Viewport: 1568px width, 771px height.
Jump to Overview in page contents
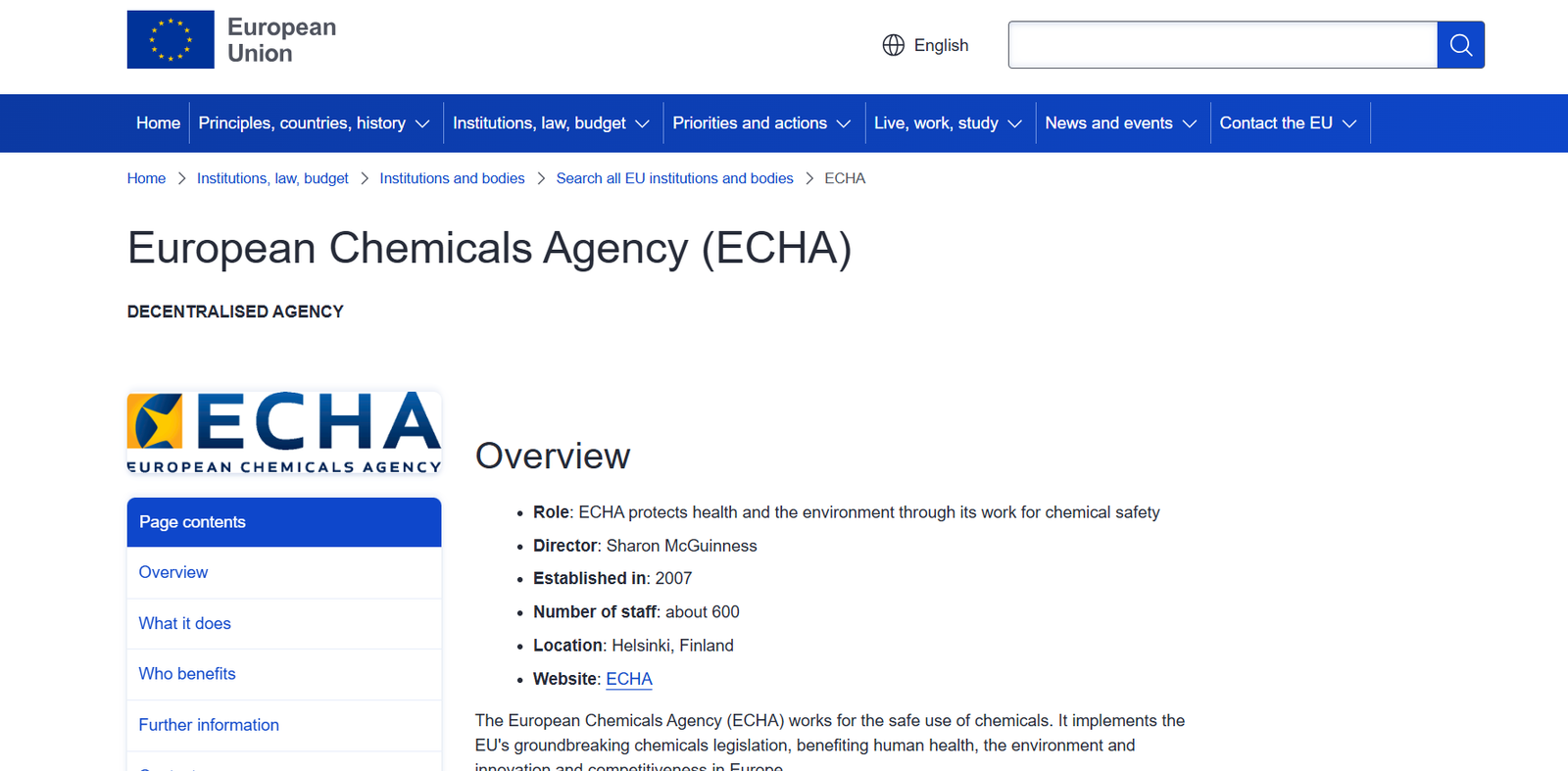[173, 572]
